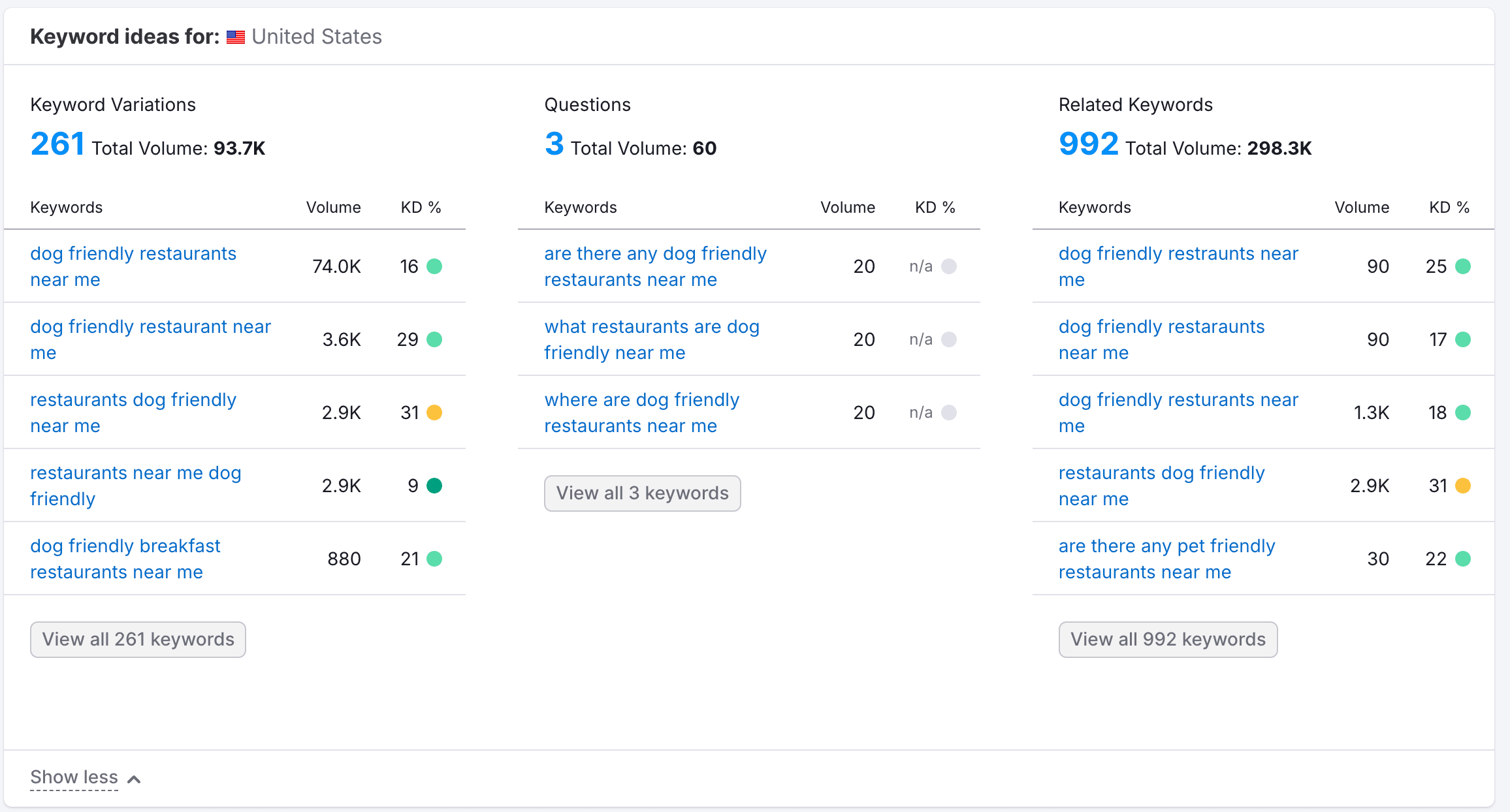Click dark green KD dot for 'restaurants near me dog friendly'
This screenshot has width=1510, height=812.
434,486
